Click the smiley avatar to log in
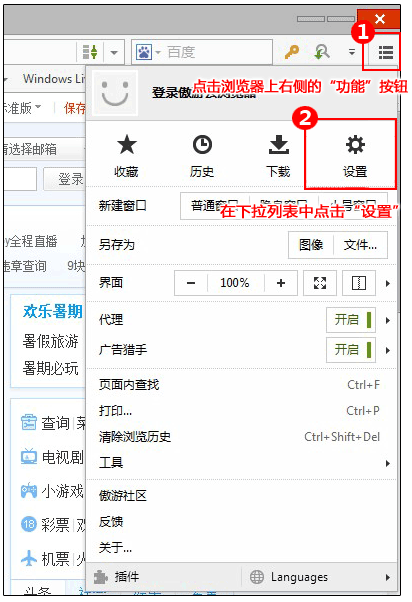This screenshot has height=602, width=412. (114, 93)
